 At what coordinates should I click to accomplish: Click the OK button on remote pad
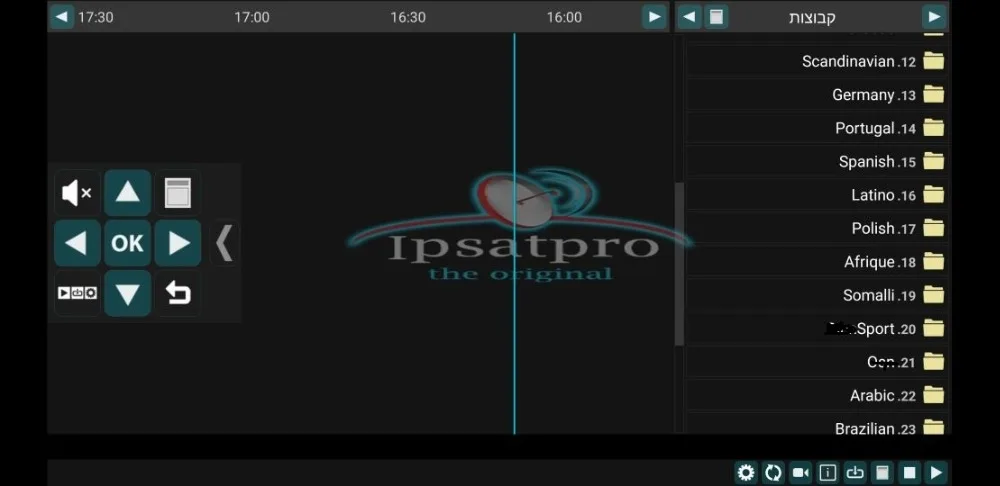(128, 243)
